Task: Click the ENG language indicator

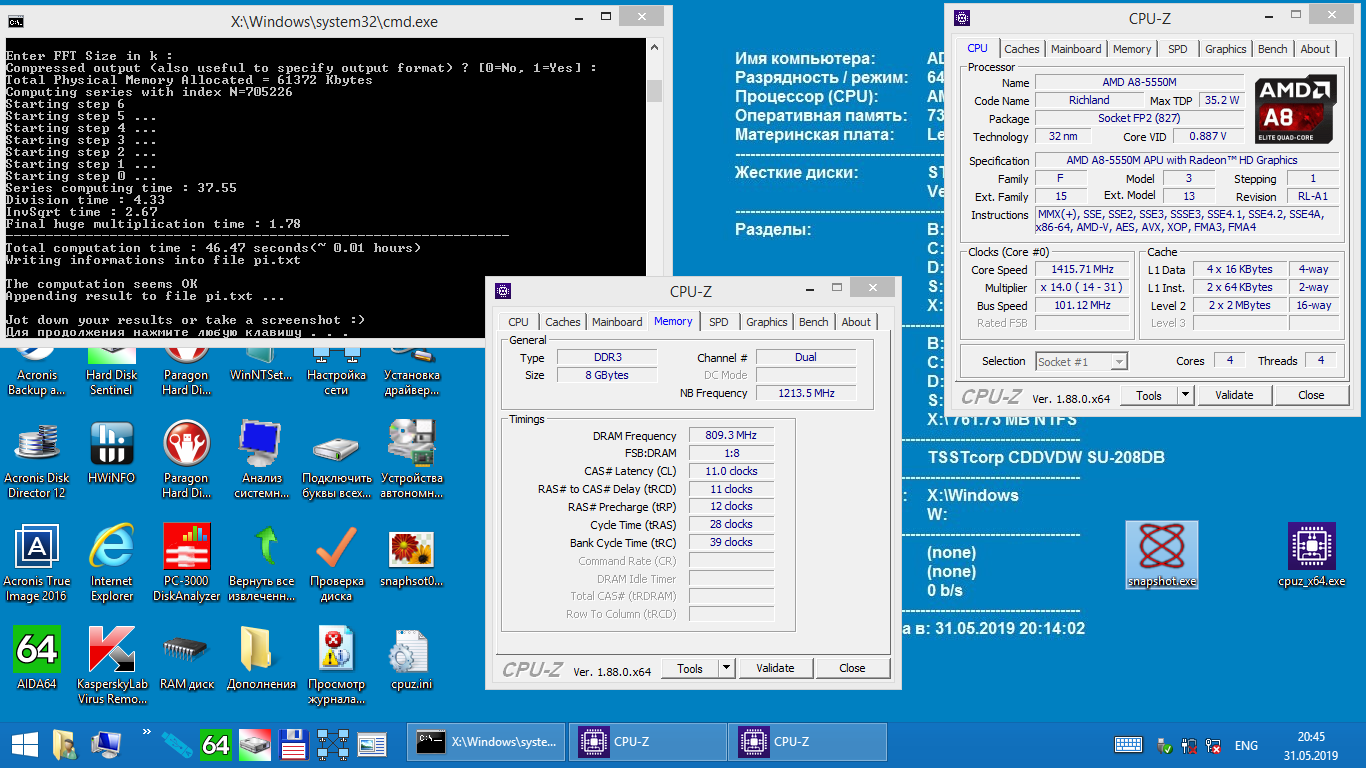Action: 1246,746
